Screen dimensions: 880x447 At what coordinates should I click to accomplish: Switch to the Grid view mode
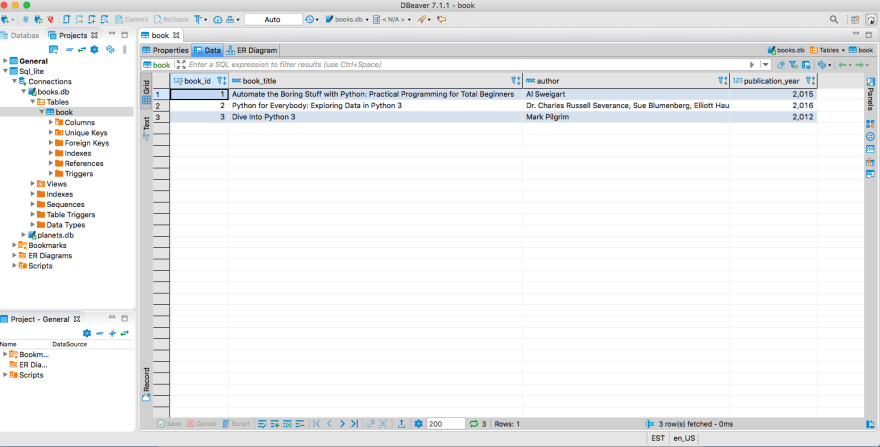click(x=146, y=93)
